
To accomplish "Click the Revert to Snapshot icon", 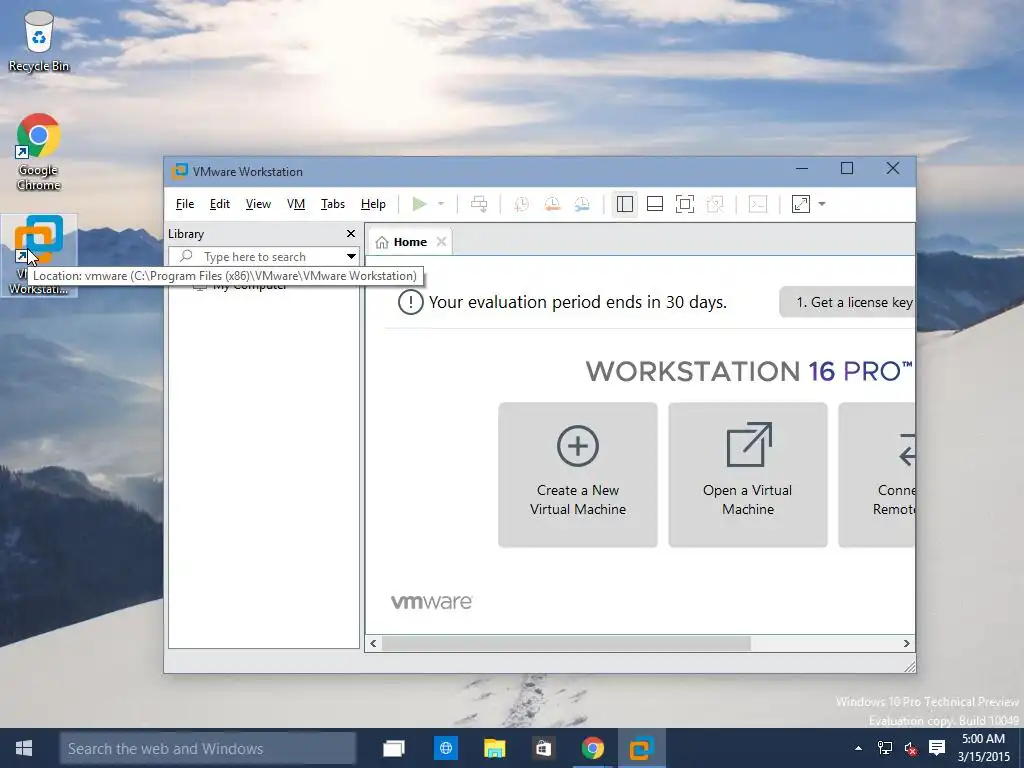I will [x=552, y=204].
